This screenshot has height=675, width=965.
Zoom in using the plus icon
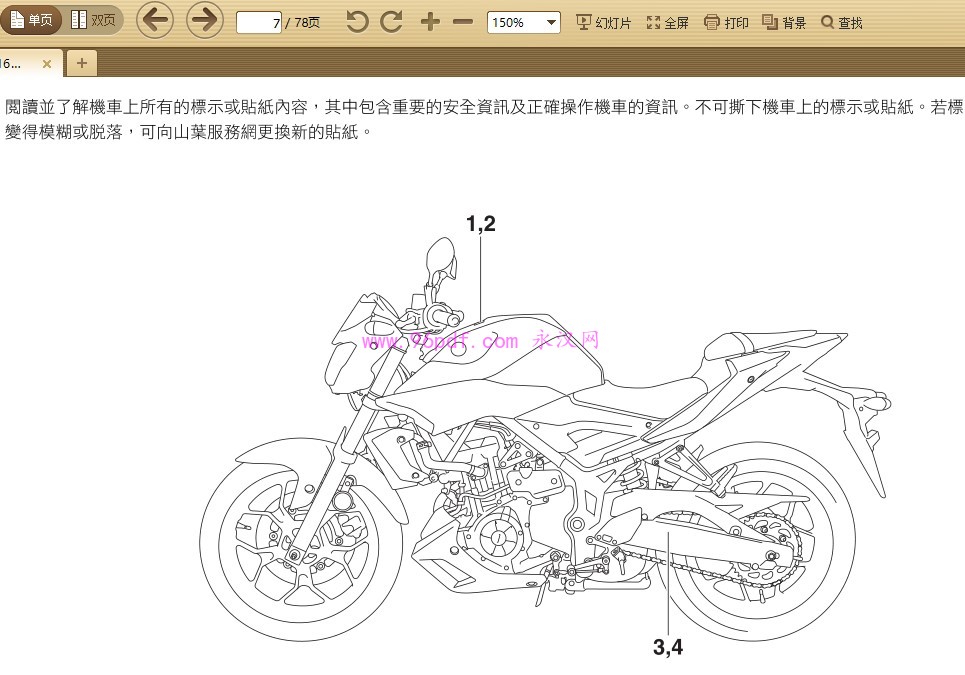pos(428,21)
